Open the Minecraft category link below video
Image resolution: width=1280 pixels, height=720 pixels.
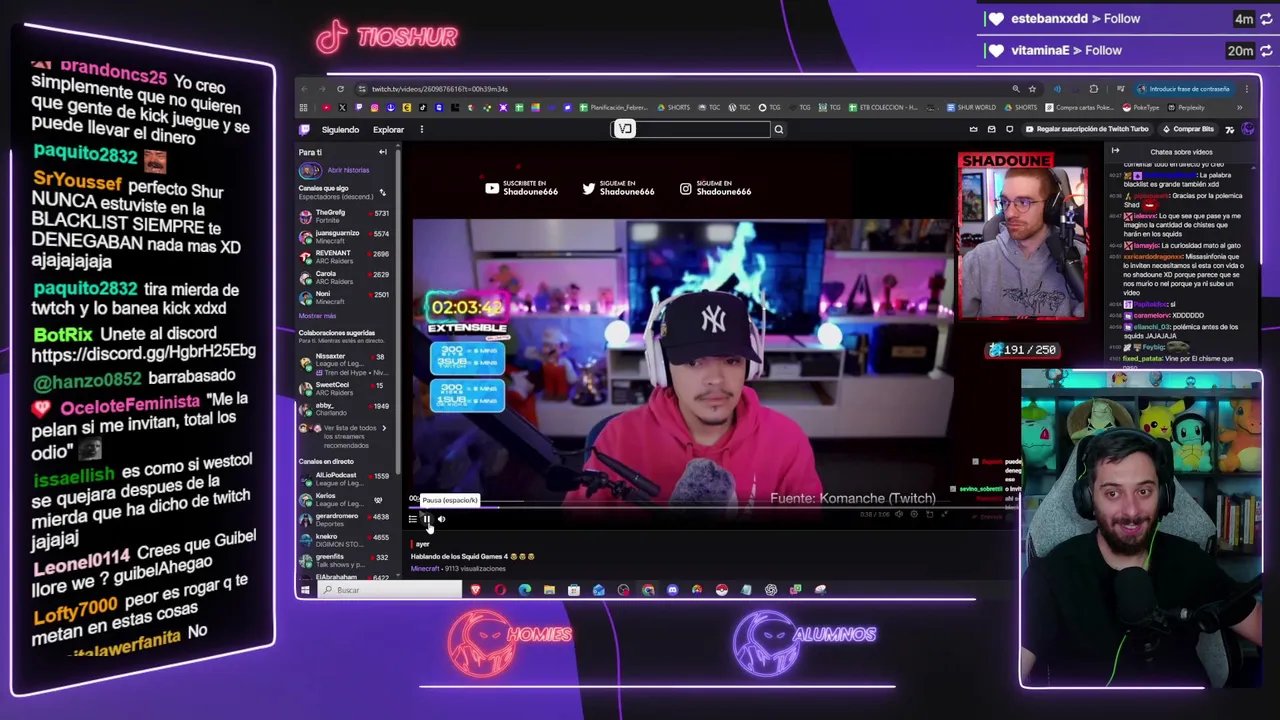point(425,569)
